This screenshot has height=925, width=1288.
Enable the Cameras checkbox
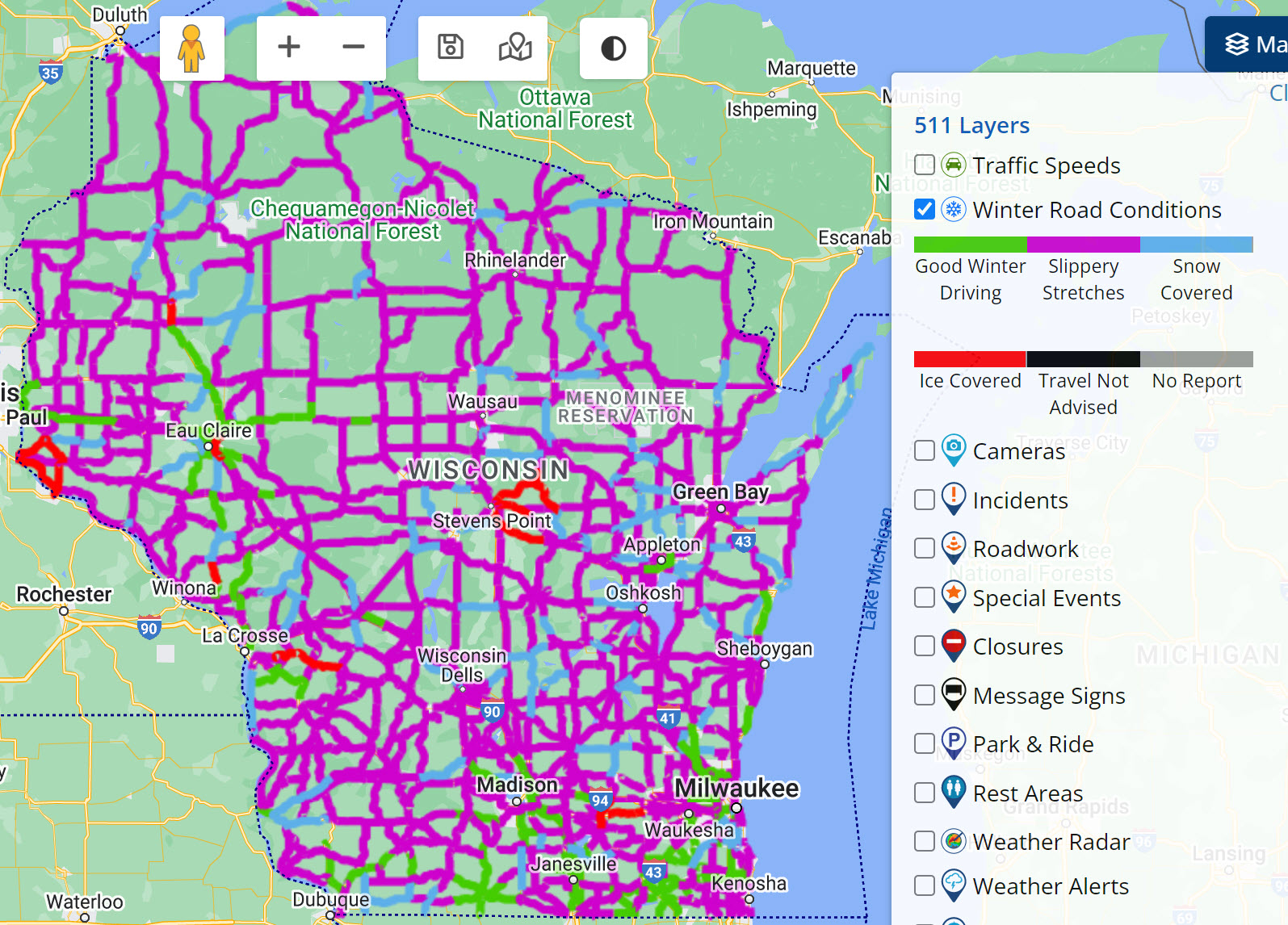click(925, 450)
